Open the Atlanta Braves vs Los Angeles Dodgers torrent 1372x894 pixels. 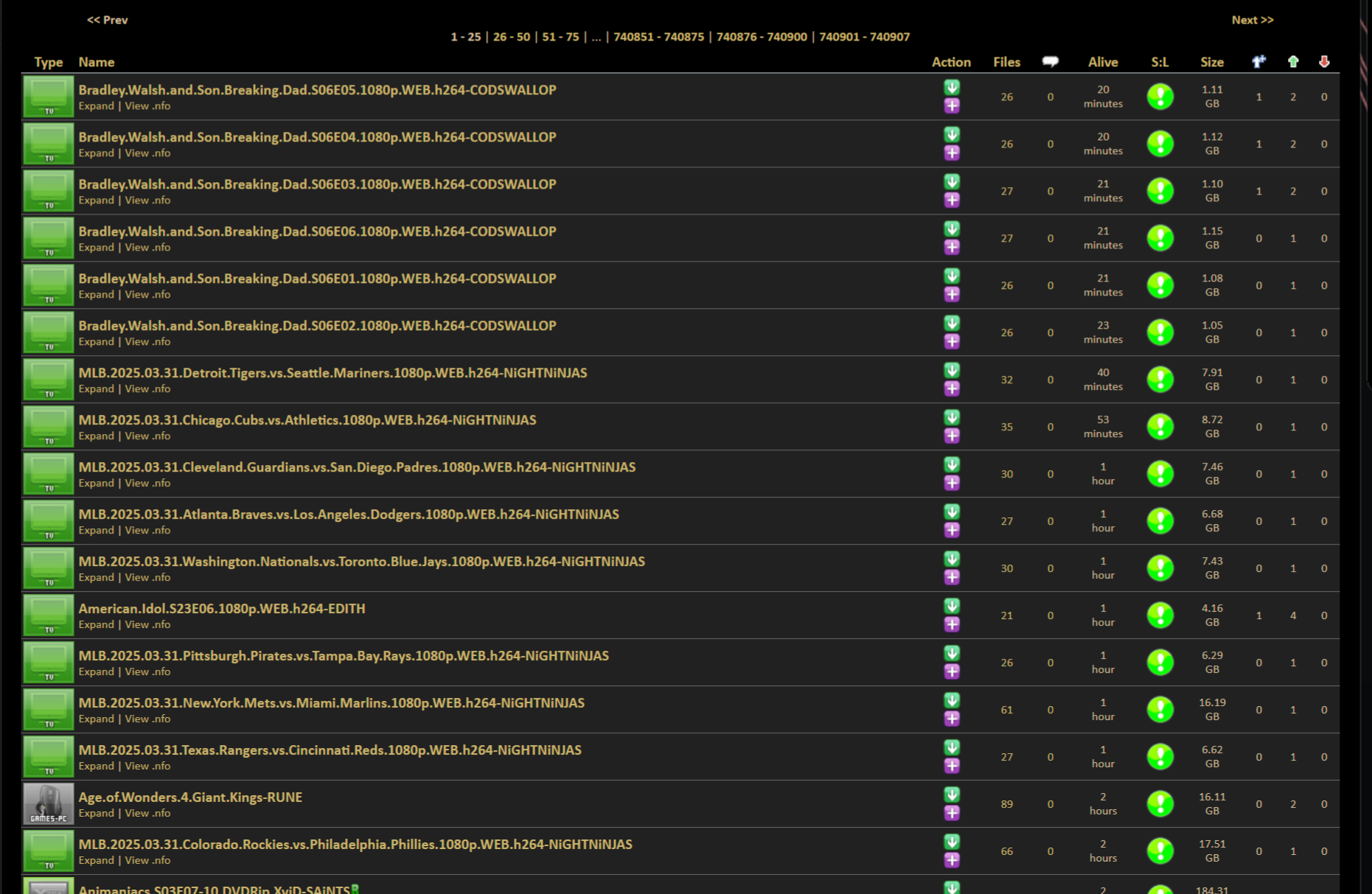point(348,514)
